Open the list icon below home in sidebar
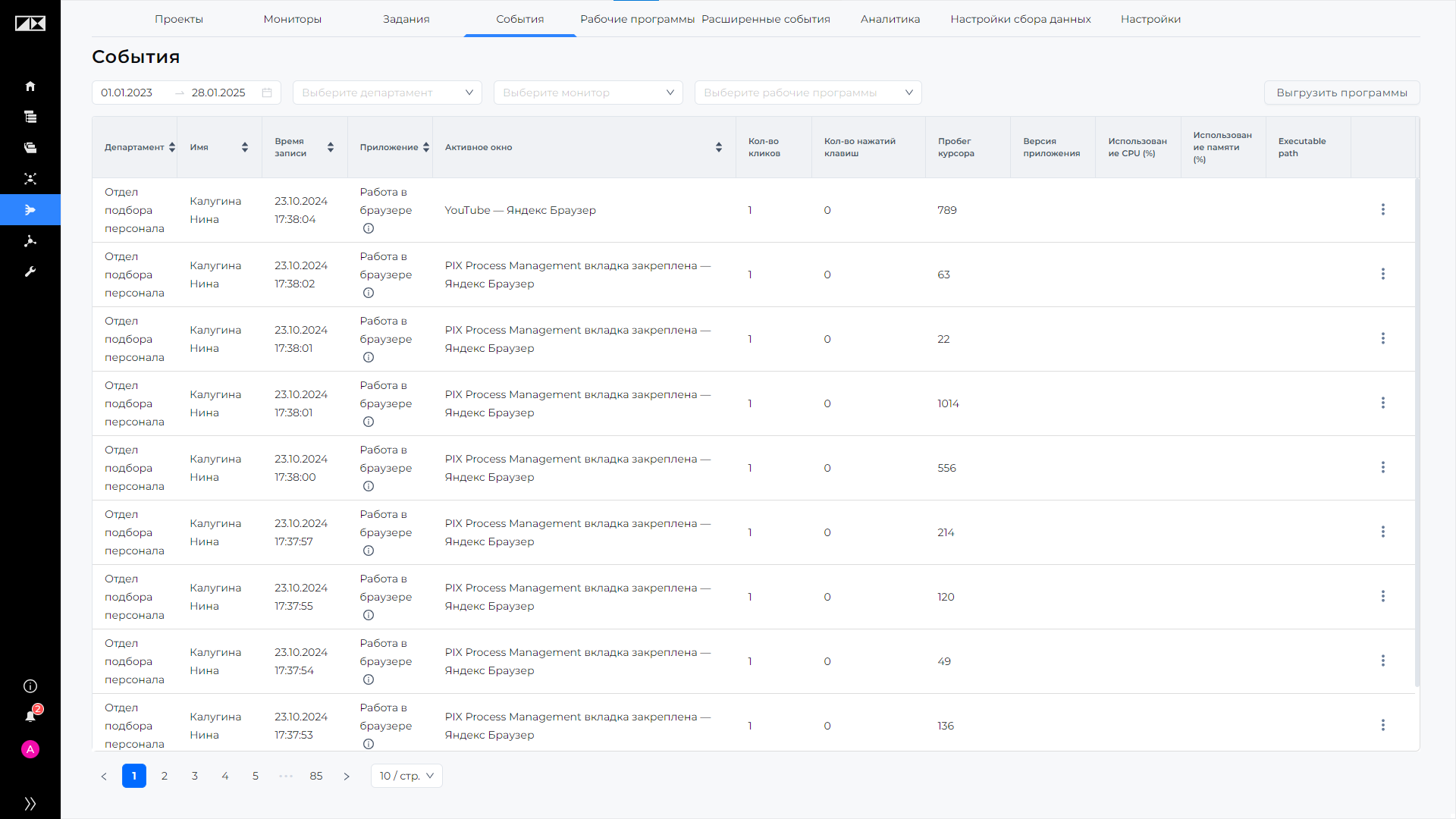 coord(30,117)
